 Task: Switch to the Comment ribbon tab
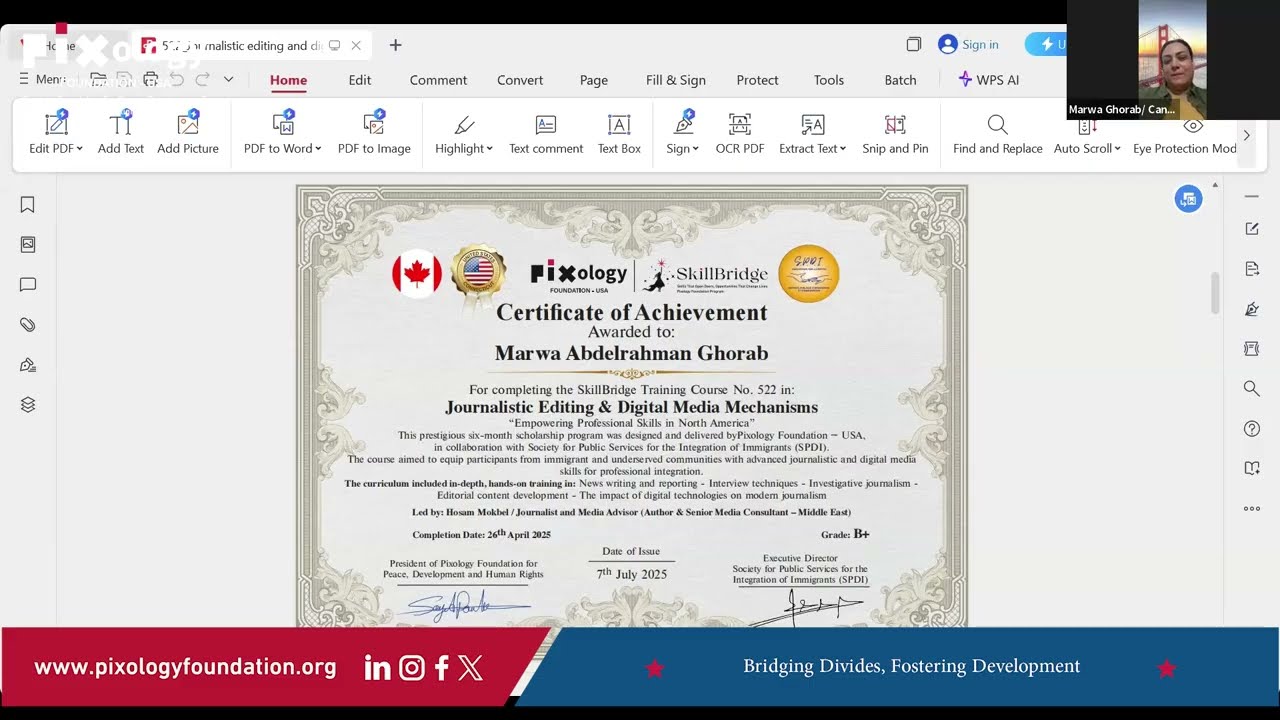point(438,80)
